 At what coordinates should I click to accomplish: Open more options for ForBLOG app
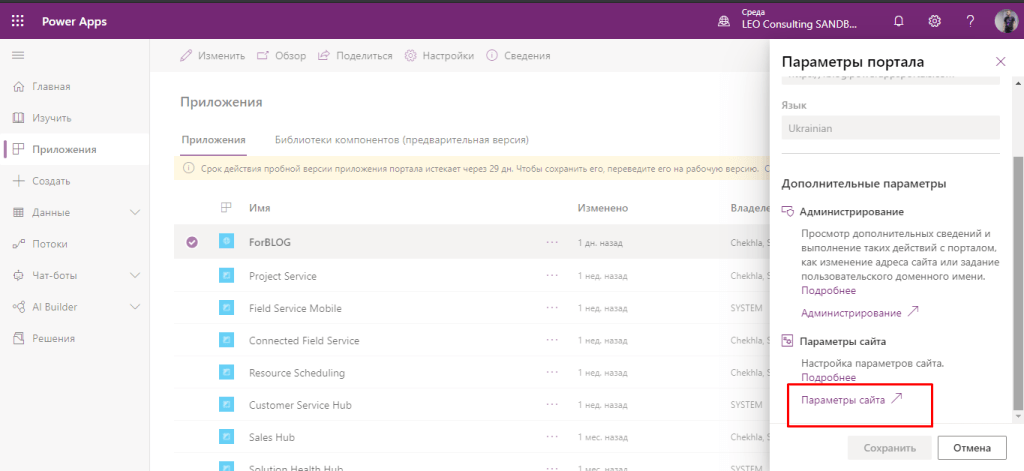pos(552,242)
